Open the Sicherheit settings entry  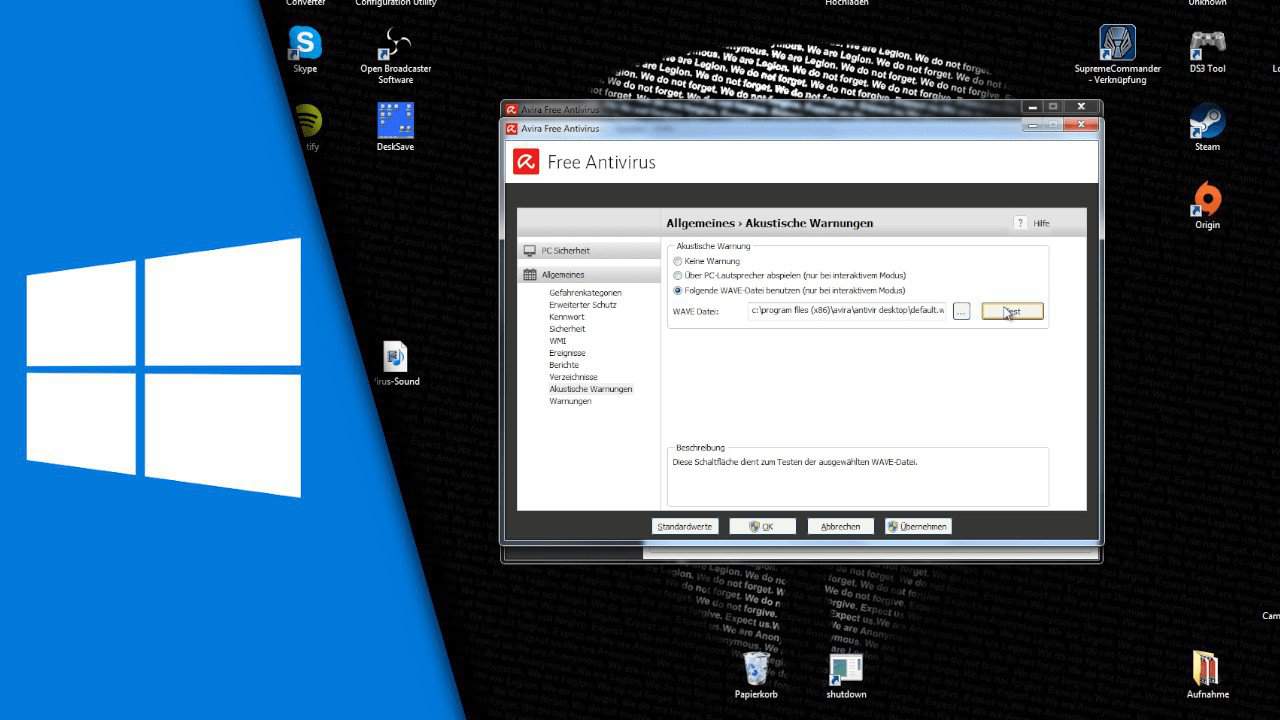567,329
